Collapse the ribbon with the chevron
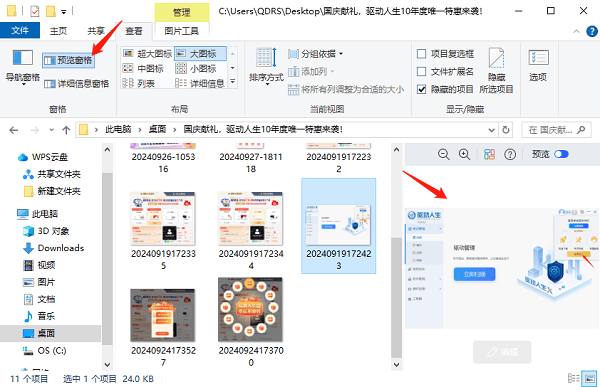Screen dimensions: 600x387 (576, 31)
